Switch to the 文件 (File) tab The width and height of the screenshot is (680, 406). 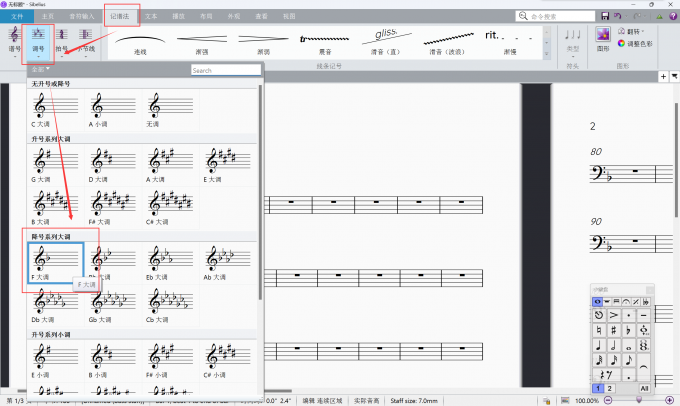click(x=17, y=16)
